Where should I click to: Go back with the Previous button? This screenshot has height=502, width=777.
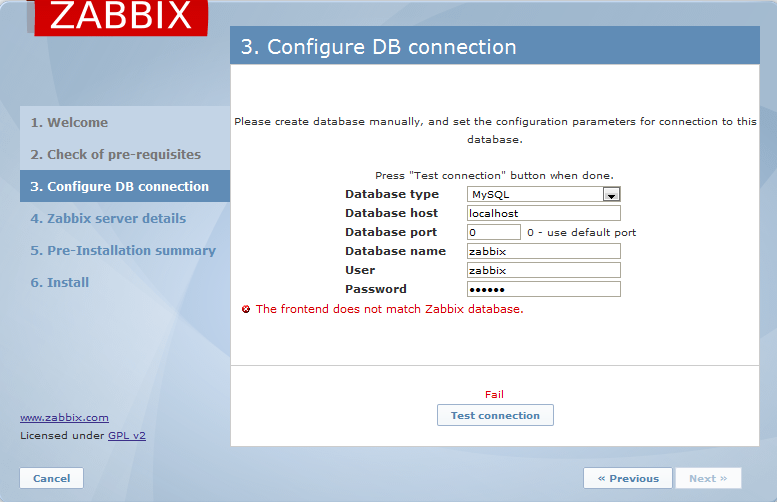coord(628,478)
